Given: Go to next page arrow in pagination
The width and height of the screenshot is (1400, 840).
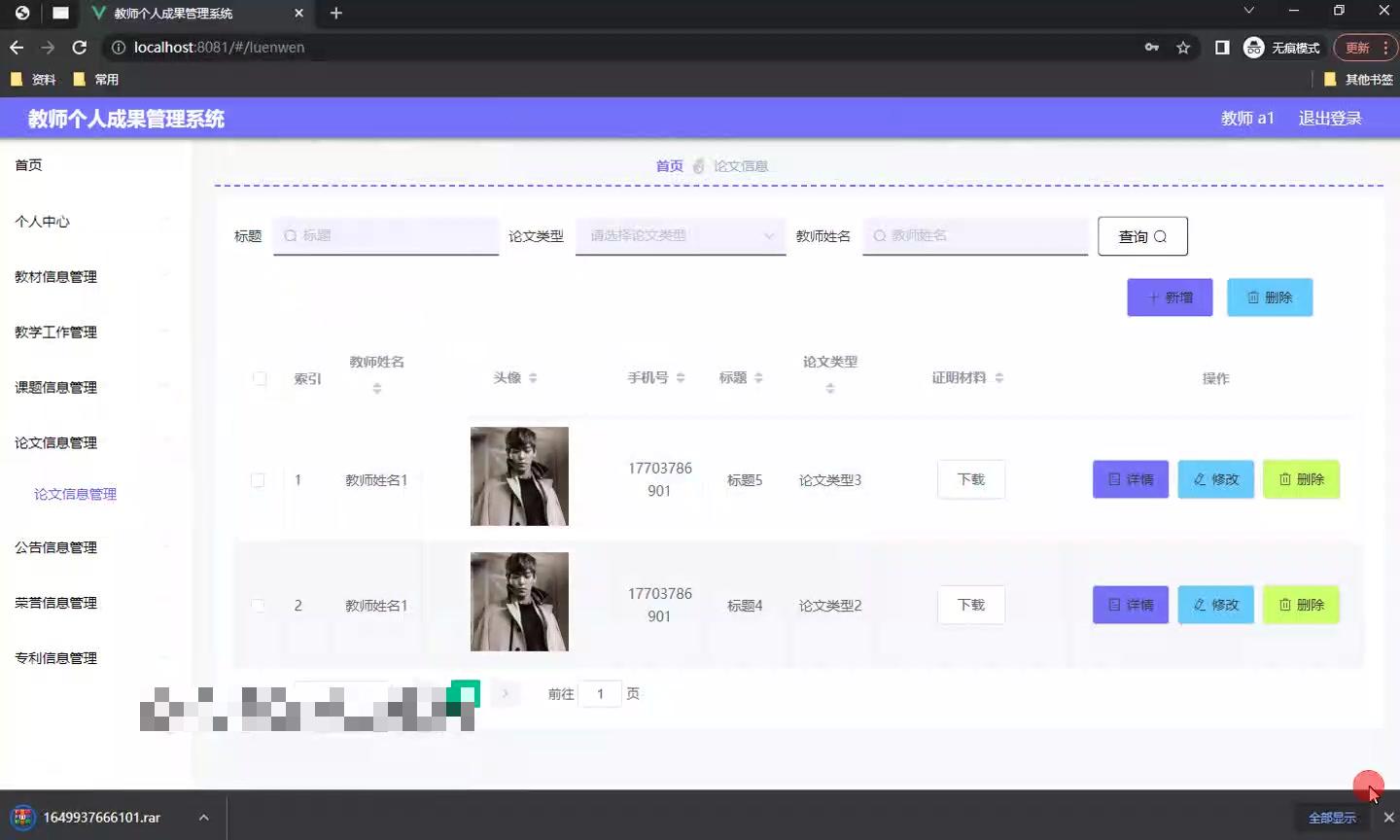Looking at the screenshot, I should (x=506, y=693).
